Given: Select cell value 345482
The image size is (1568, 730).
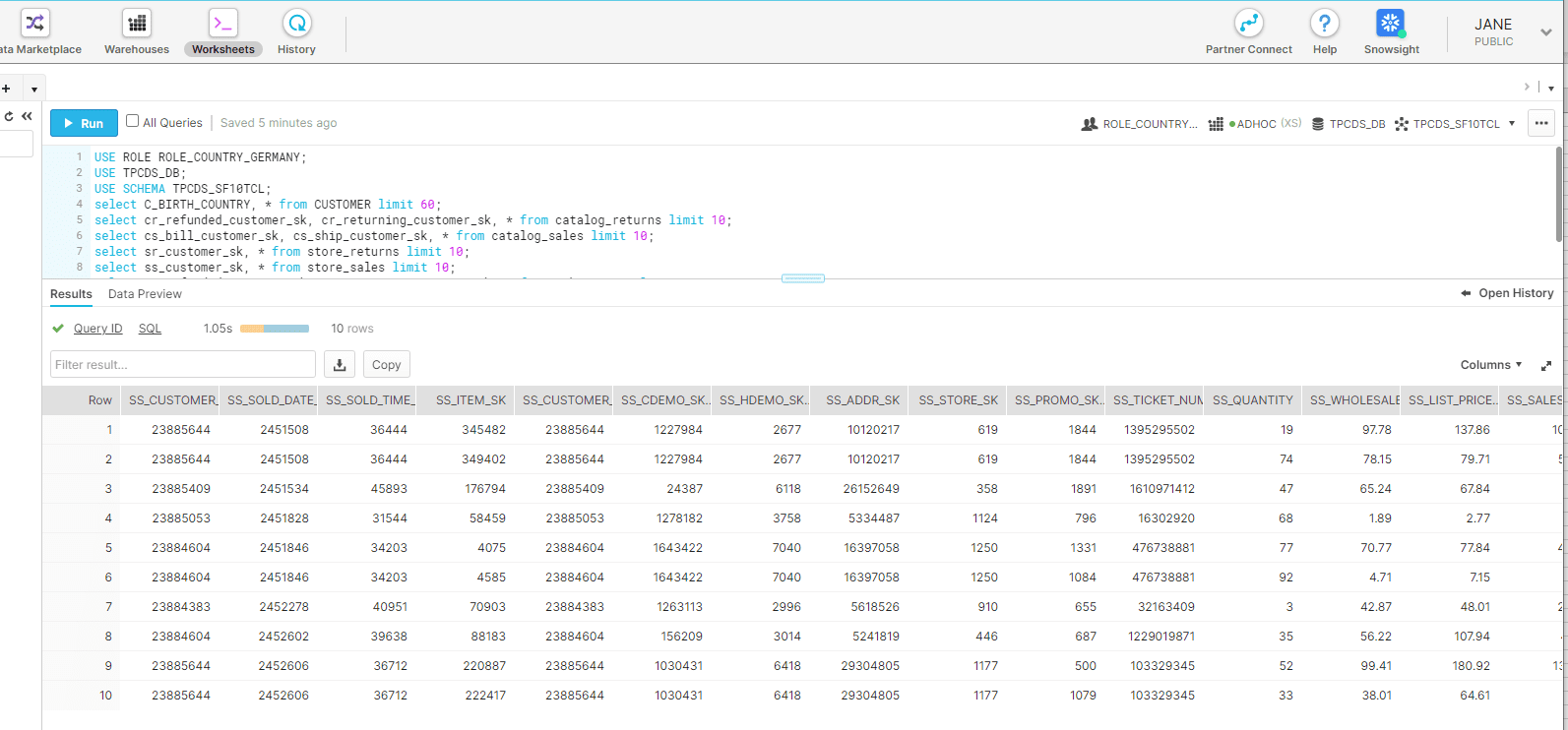Looking at the screenshot, I should pyautogui.click(x=483, y=430).
